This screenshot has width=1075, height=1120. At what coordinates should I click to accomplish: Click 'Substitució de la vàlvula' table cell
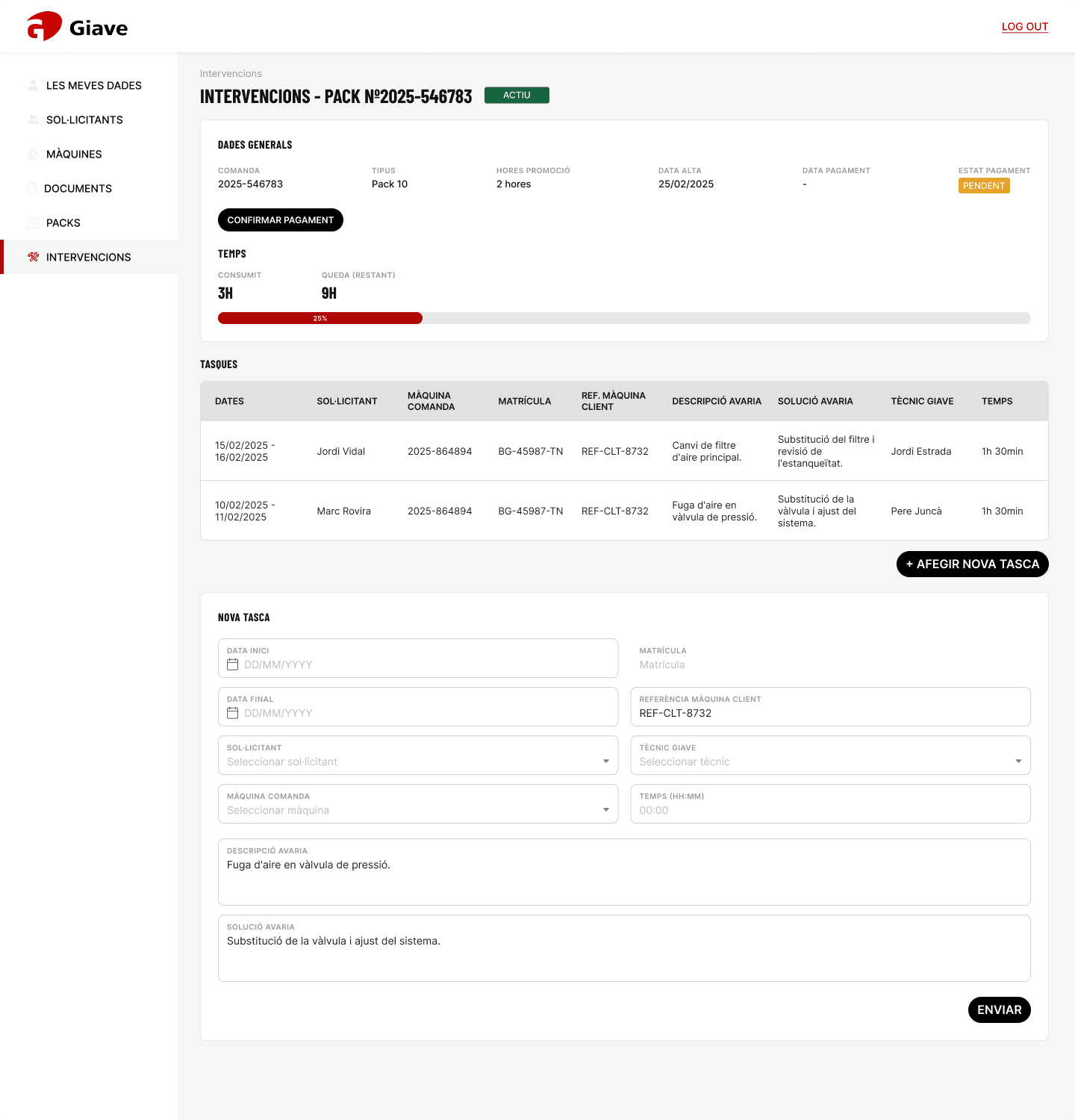(x=817, y=511)
